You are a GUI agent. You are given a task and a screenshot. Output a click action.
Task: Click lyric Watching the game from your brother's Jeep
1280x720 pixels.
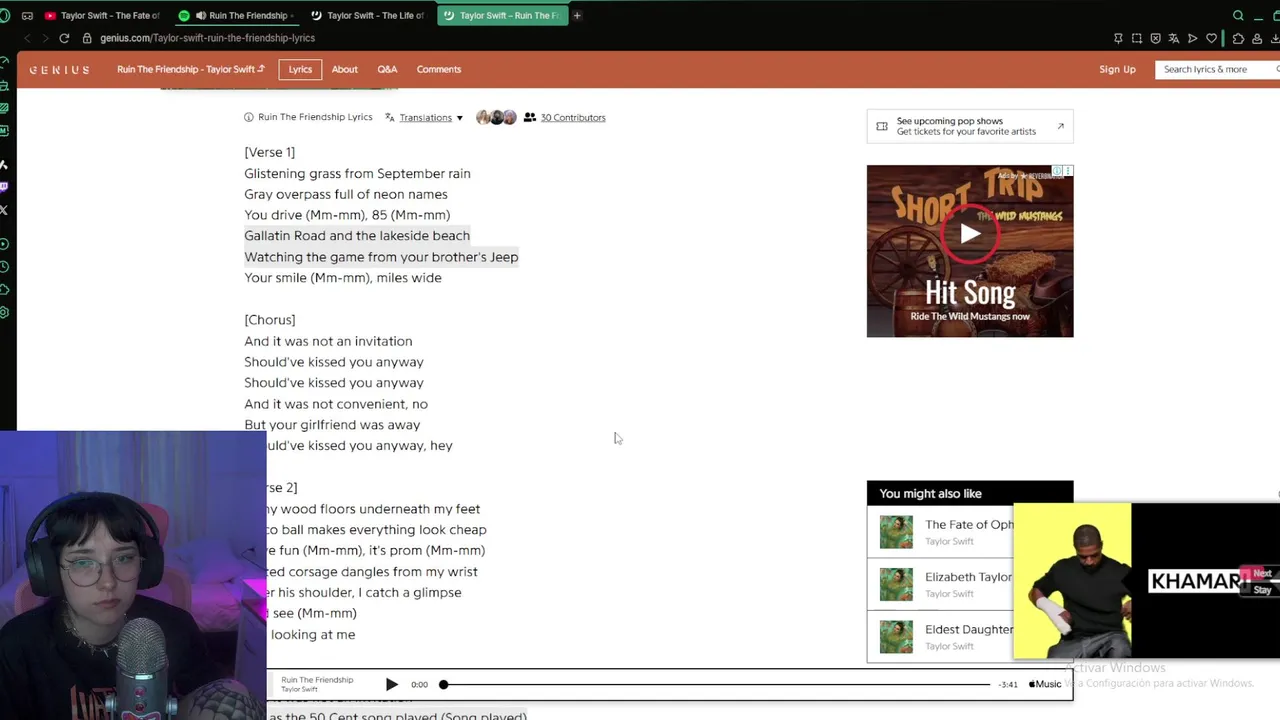point(381,257)
